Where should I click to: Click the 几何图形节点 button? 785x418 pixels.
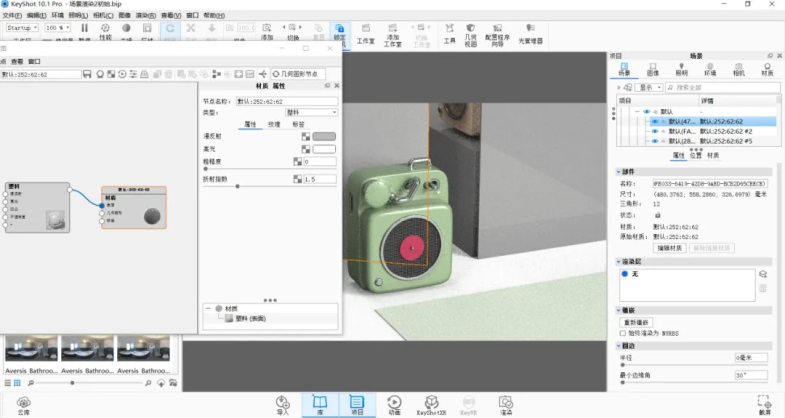298,74
